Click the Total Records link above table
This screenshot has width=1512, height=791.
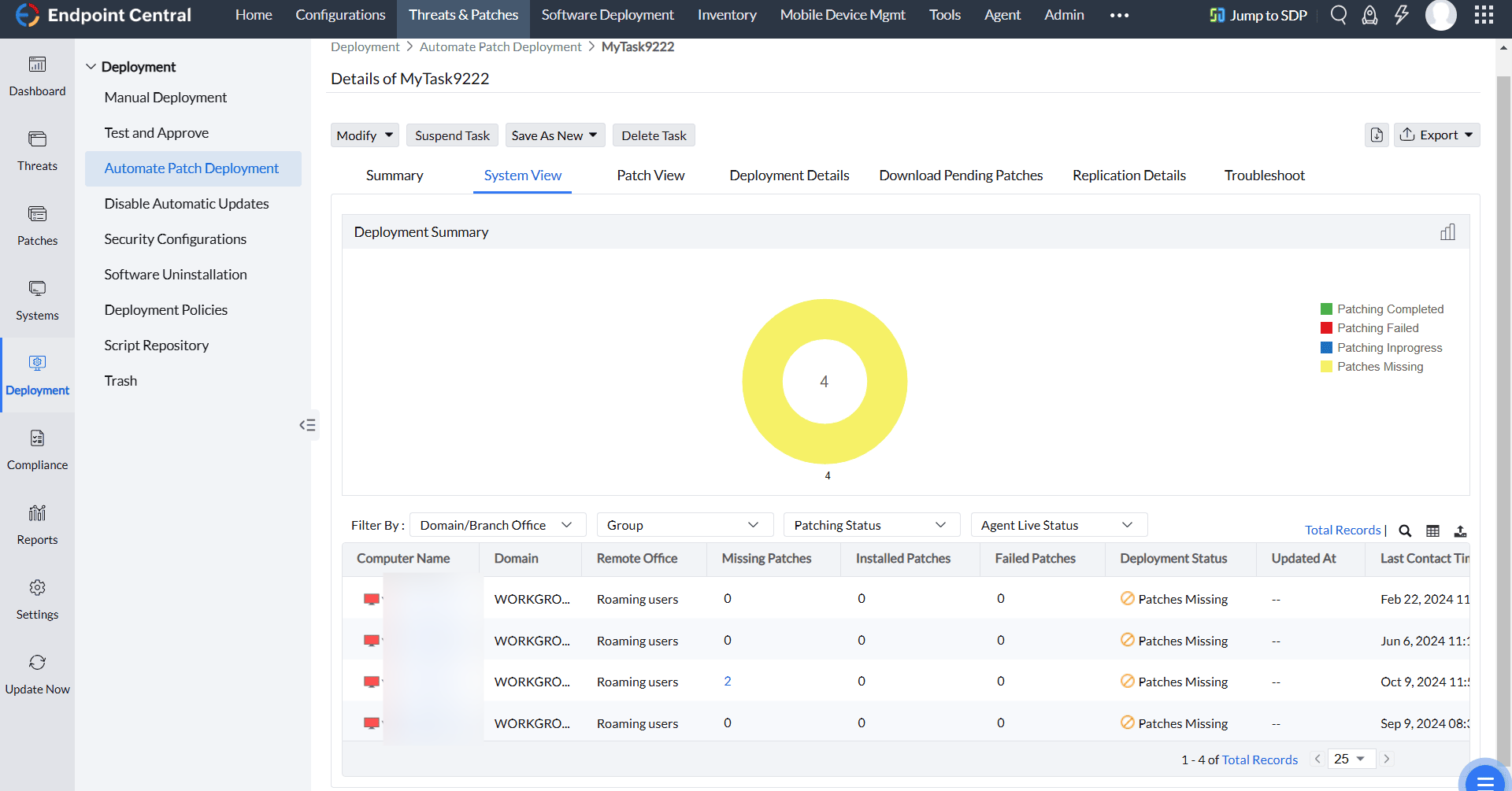point(1343,530)
